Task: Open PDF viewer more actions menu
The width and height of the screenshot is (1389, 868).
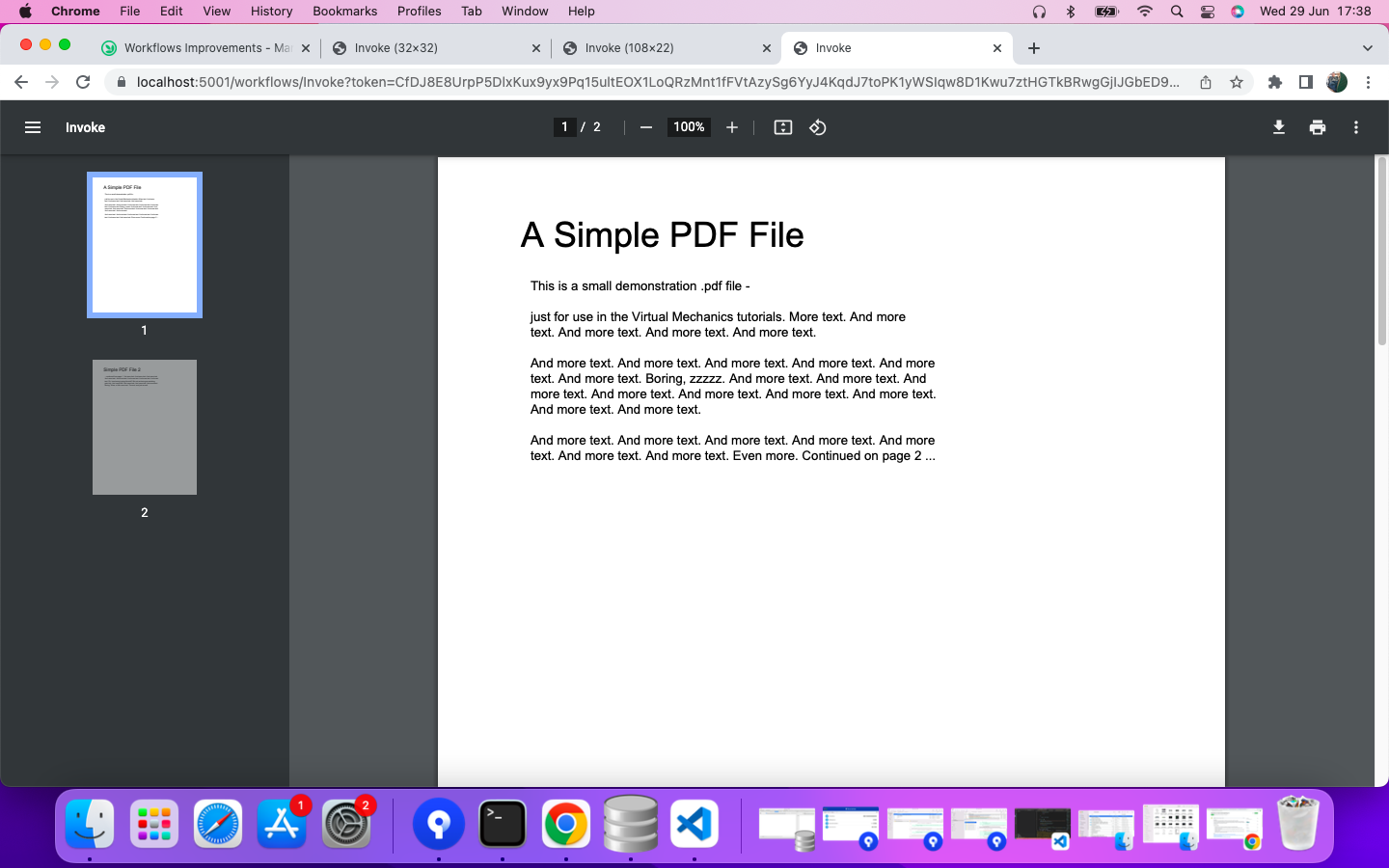Action: 1356,127
